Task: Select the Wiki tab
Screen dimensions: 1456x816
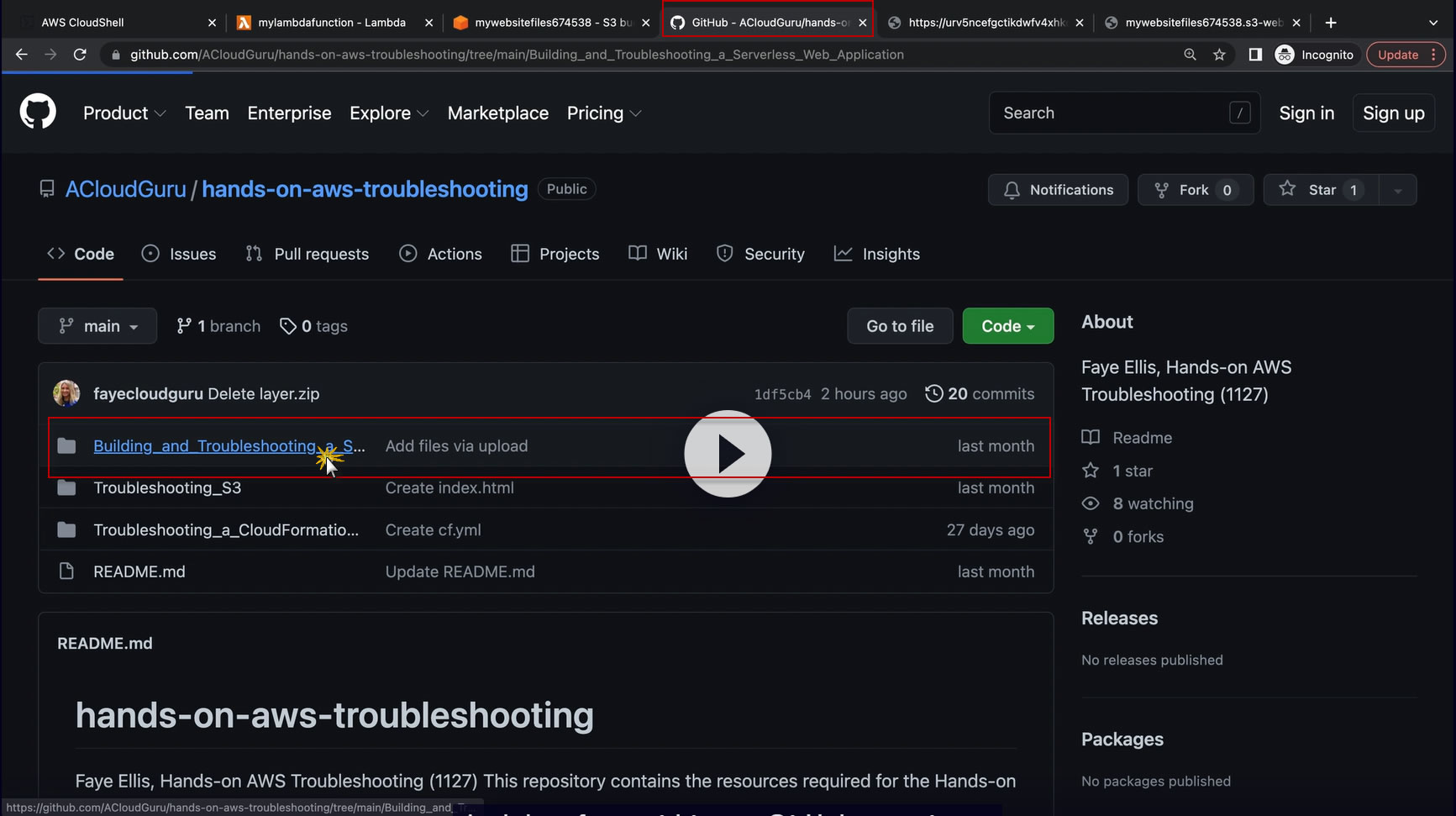Action: (658, 254)
